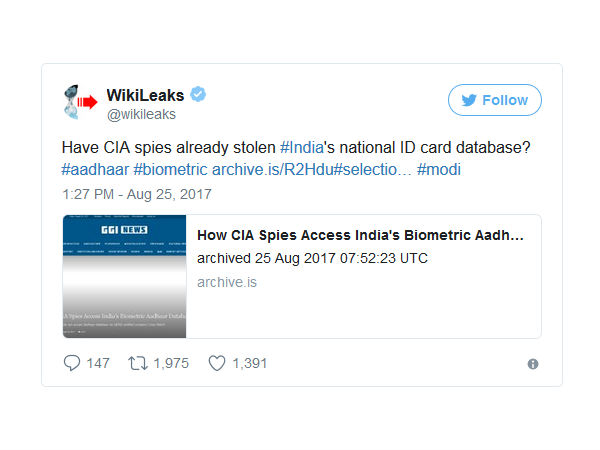600x450 pixels.
Task: Click the blue verified badge
Action: click(198, 95)
